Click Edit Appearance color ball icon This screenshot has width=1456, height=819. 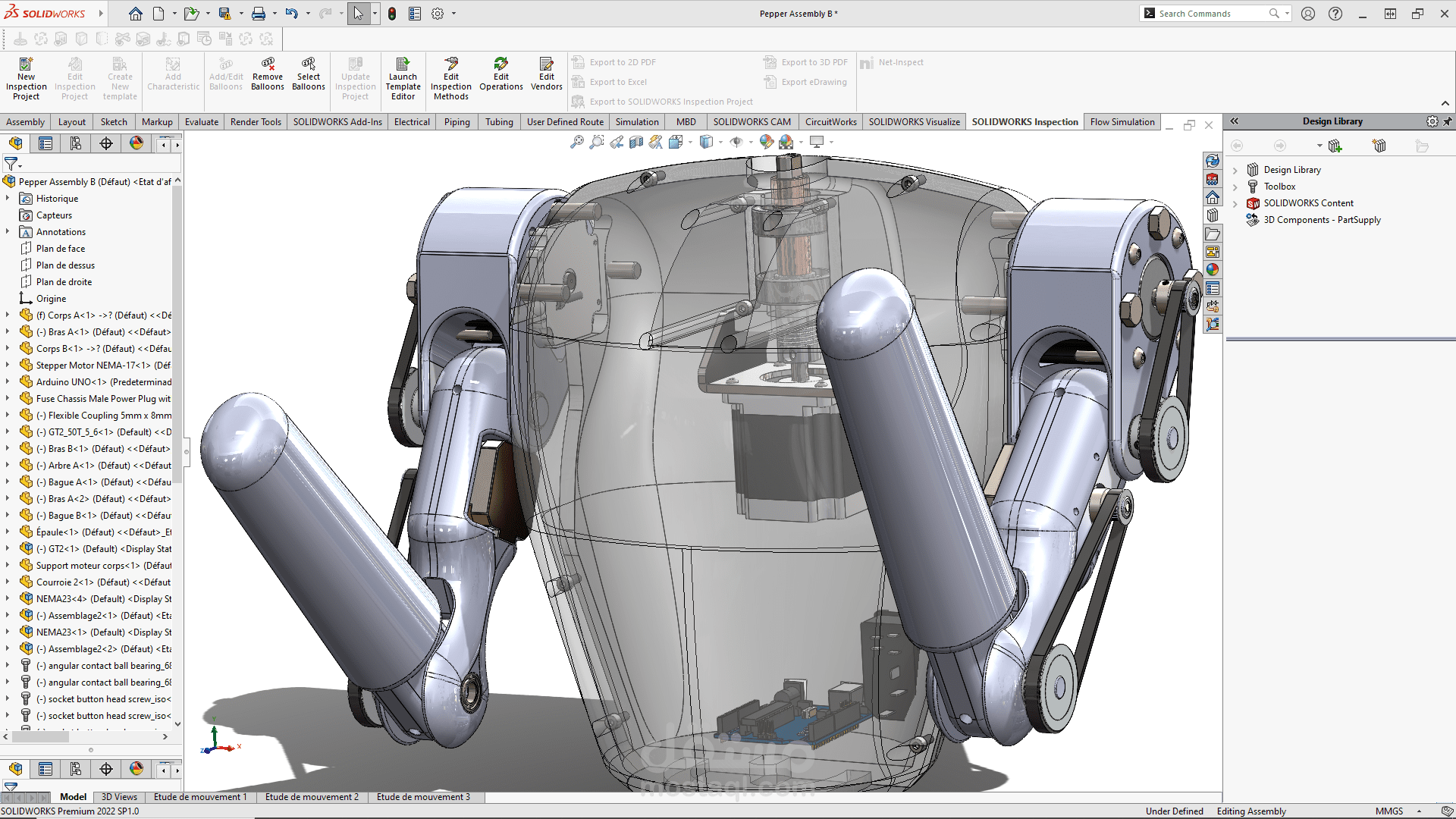(767, 142)
